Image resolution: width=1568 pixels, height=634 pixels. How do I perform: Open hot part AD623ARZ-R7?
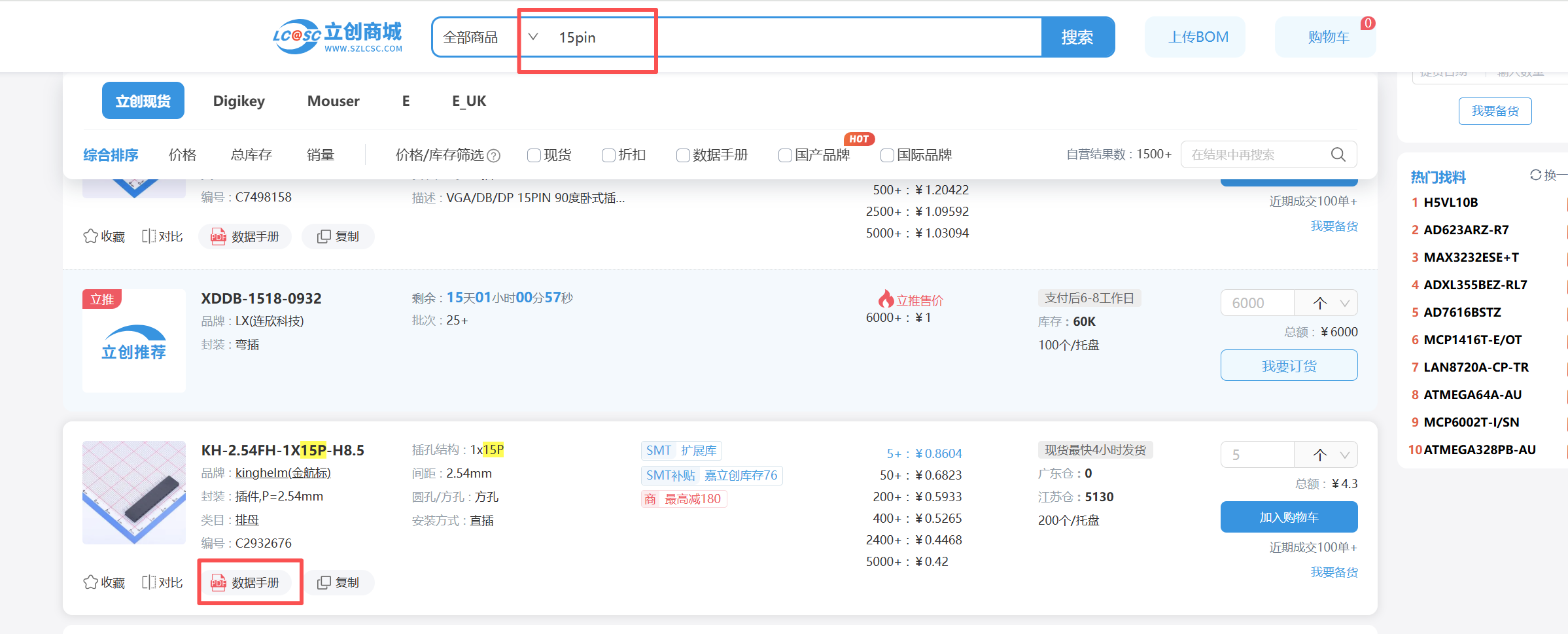coord(1466,230)
